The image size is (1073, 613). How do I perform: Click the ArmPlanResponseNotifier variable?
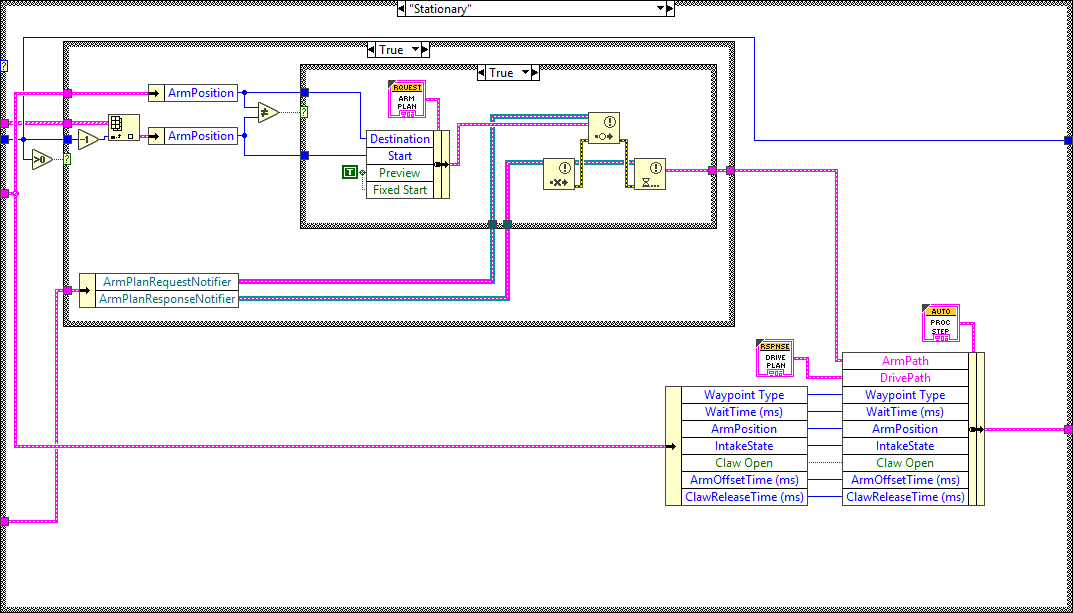pyautogui.click(x=167, y=298)
